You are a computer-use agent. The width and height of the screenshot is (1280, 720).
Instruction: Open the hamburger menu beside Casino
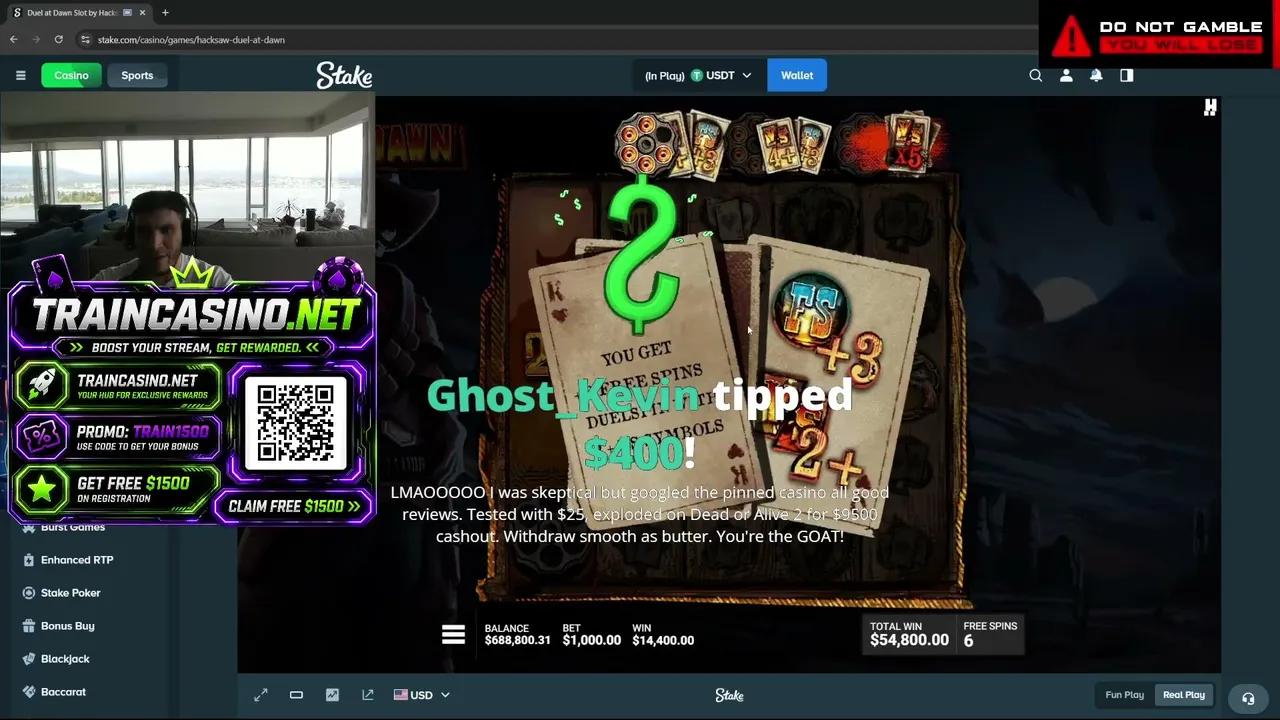click(20, 75)
